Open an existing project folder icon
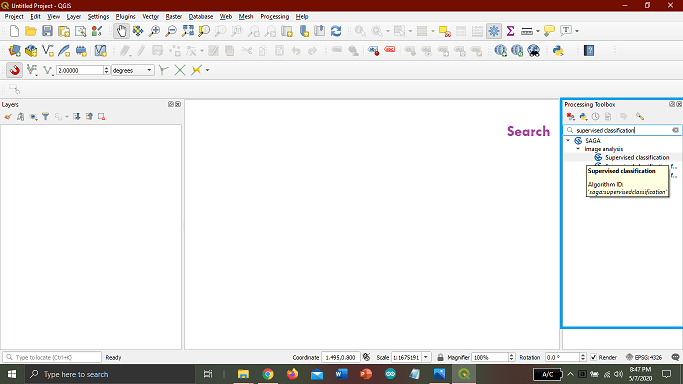Viewport: 683px width, 384px height. pos(30,31)
